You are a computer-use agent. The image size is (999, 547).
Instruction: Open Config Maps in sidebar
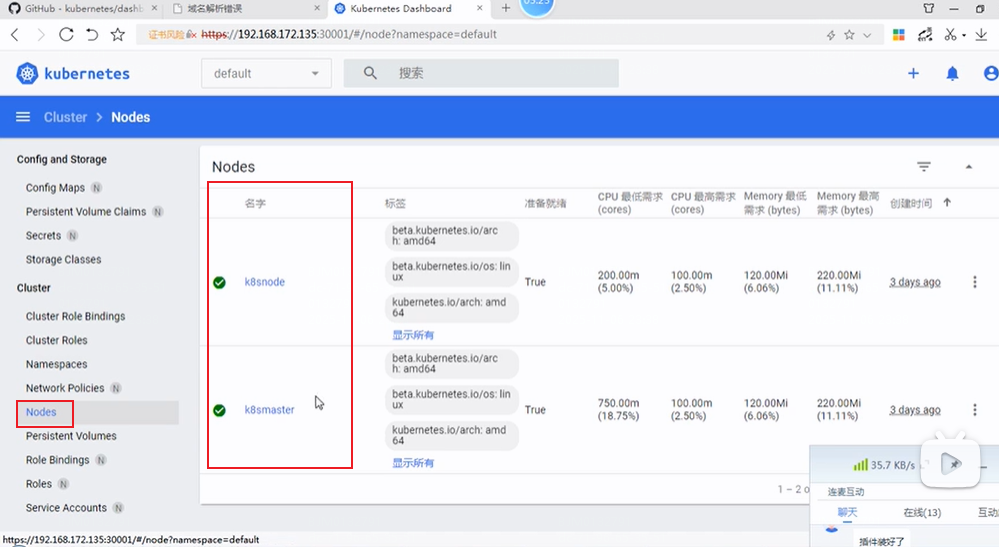55,188
